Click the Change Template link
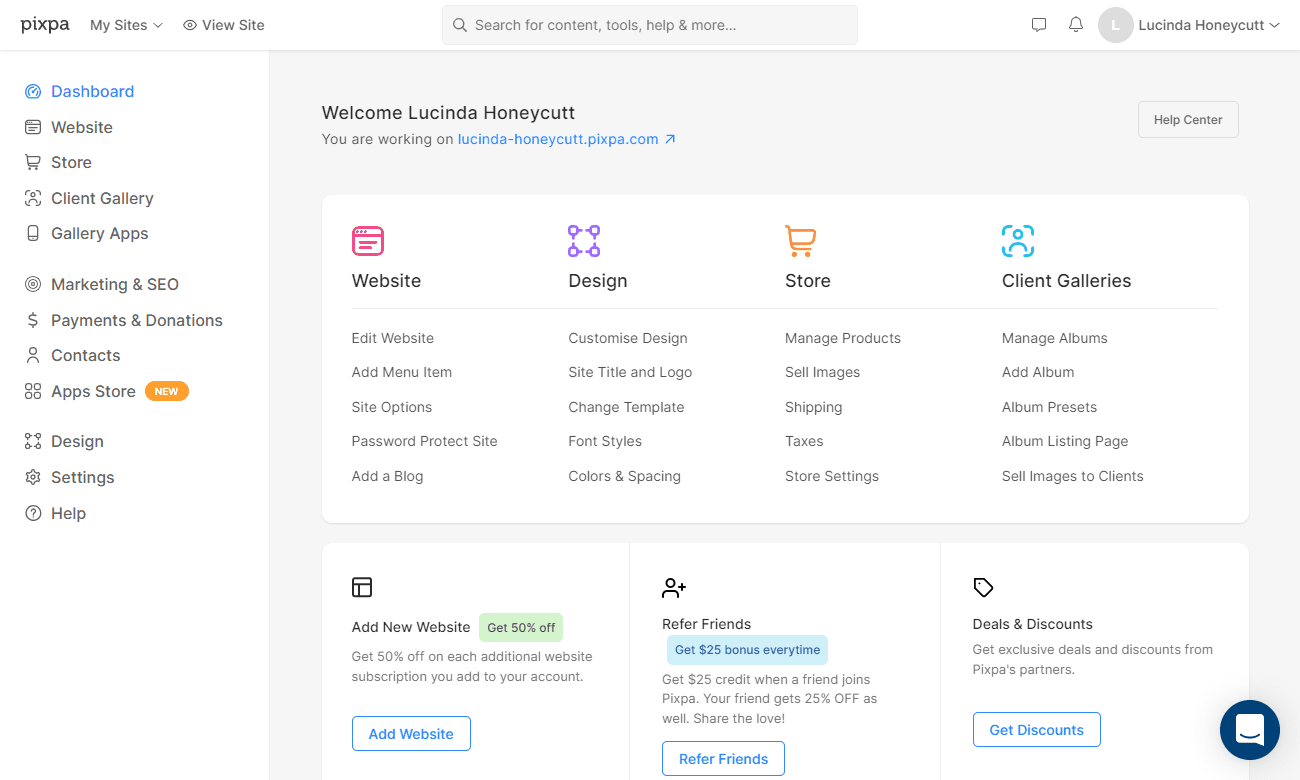The image size is (1300, 780). 626,407
